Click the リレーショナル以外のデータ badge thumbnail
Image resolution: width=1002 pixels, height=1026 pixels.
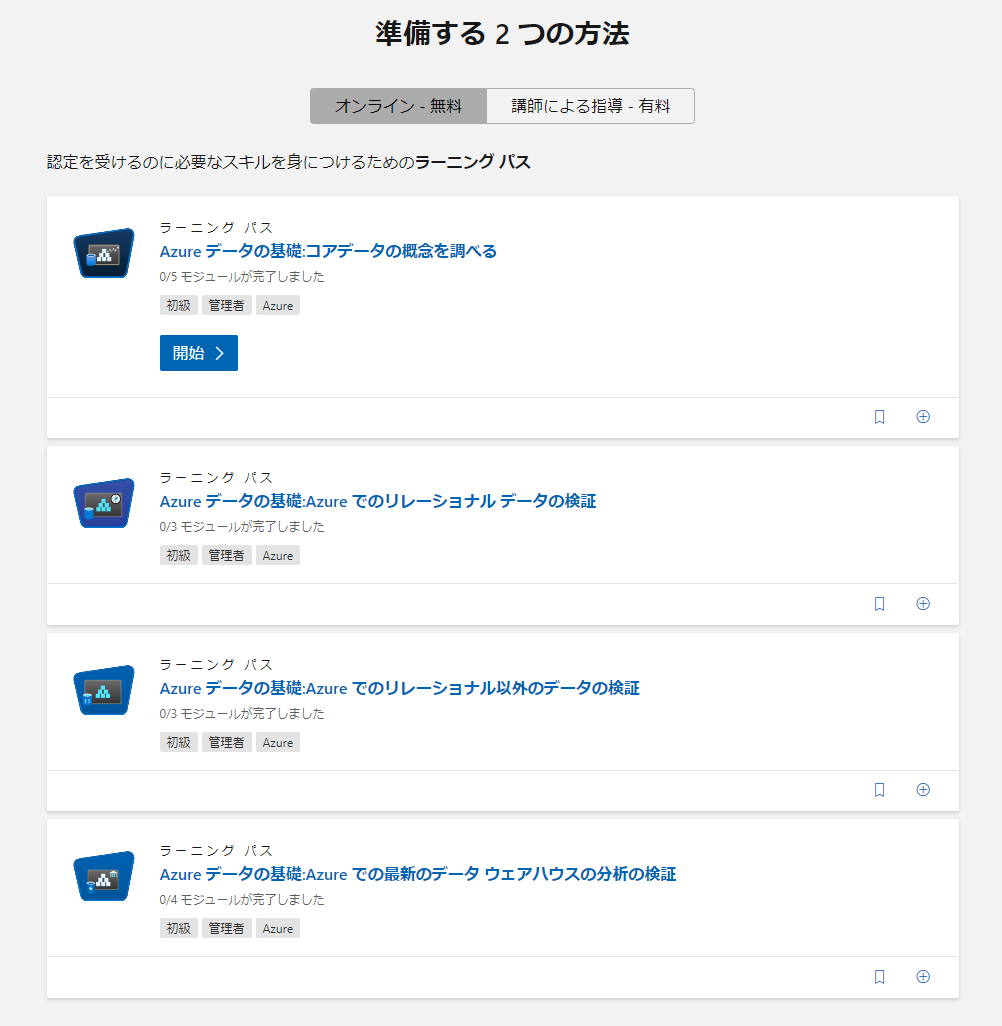coord(104,690)
